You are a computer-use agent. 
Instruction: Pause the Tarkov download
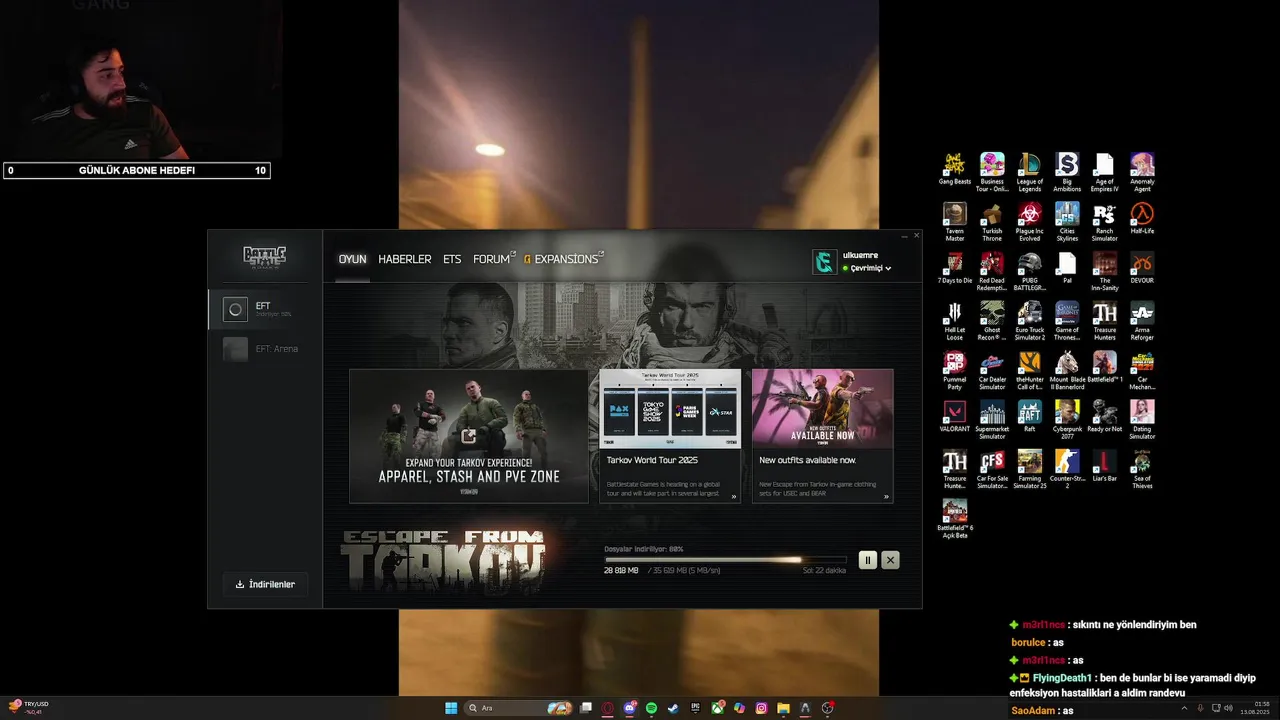[867, 560]
